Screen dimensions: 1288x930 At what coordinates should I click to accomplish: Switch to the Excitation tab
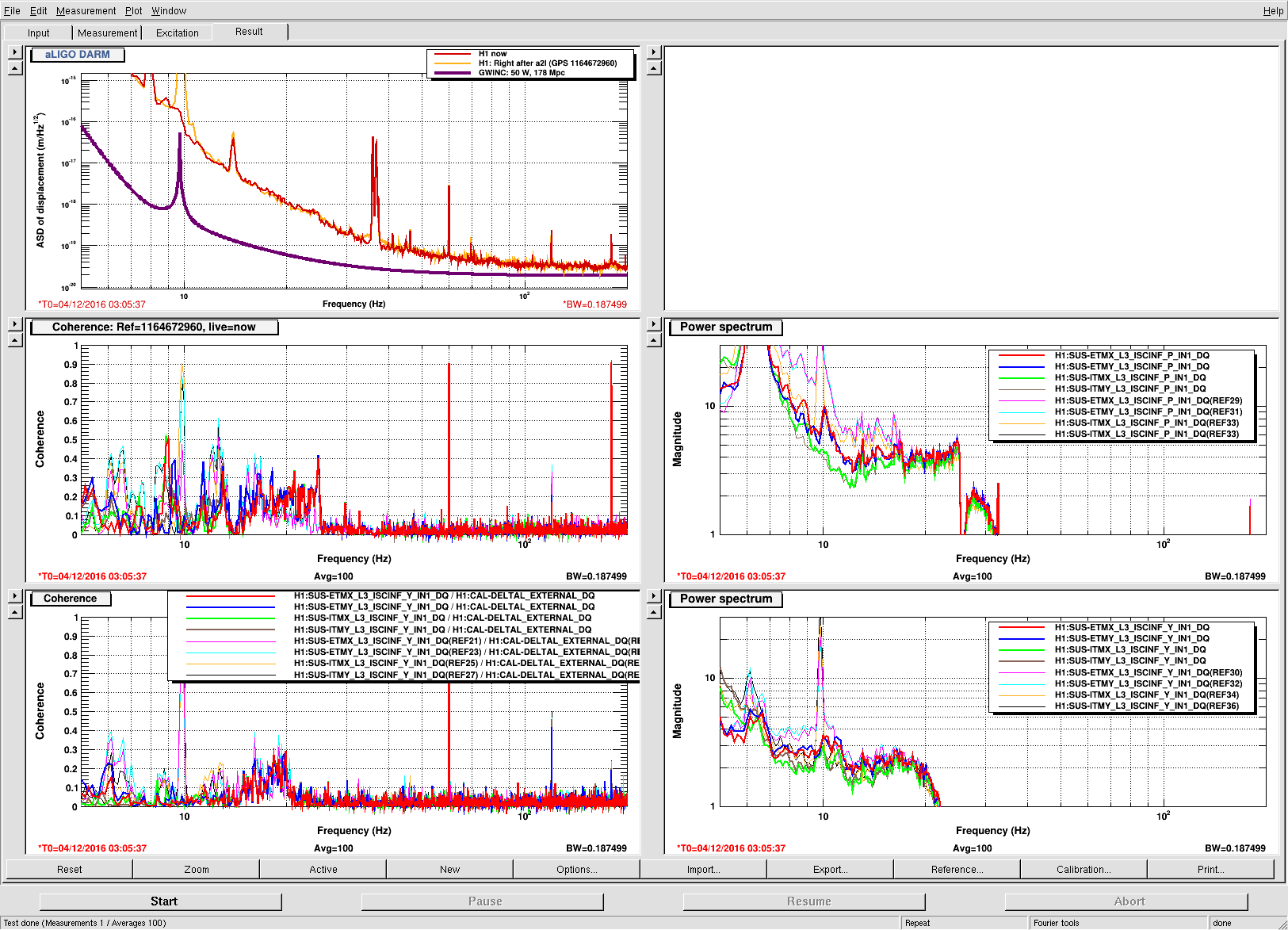(178, 33)
